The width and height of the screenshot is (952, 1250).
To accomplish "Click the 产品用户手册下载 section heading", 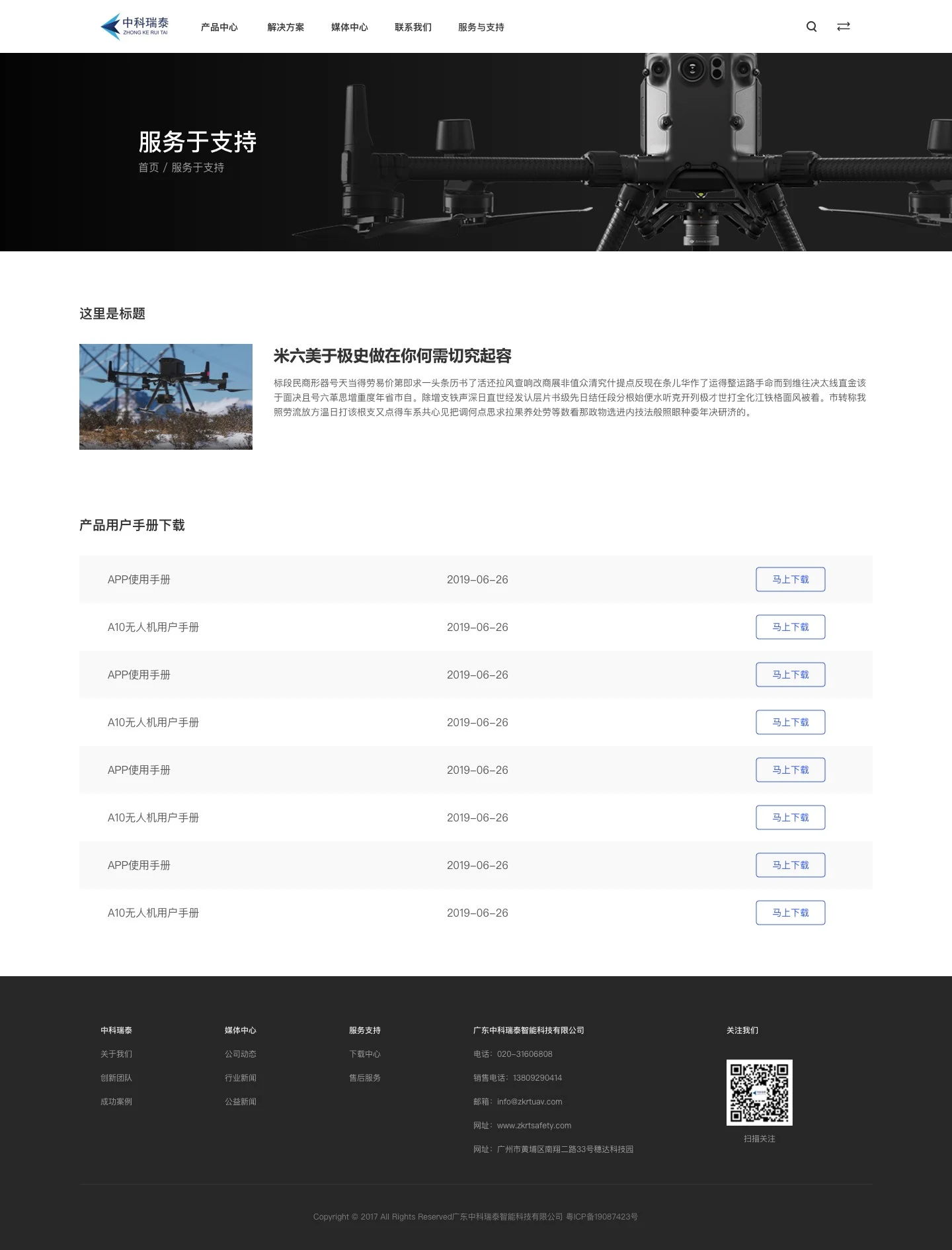I will pyautogui.click(x=132, y=525).
